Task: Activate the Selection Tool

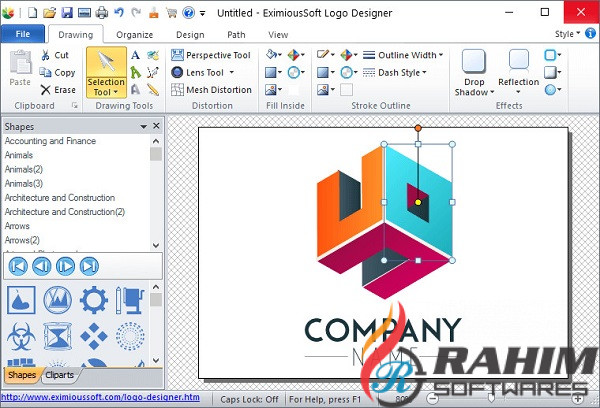Action: click(x=106, y=72)
